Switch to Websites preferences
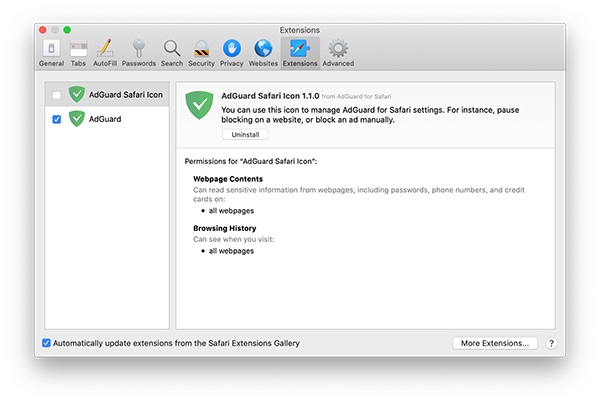600x402 pixels. click(x=263, y=52)
